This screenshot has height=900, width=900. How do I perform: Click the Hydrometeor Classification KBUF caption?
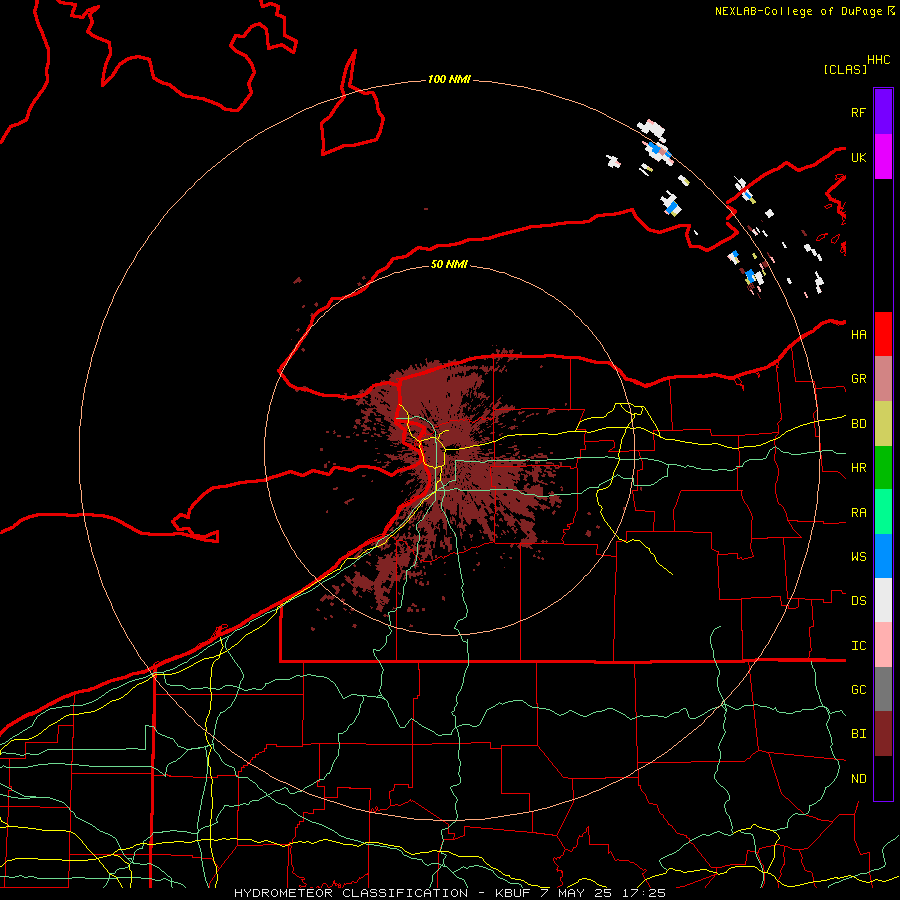pos(450,893)
